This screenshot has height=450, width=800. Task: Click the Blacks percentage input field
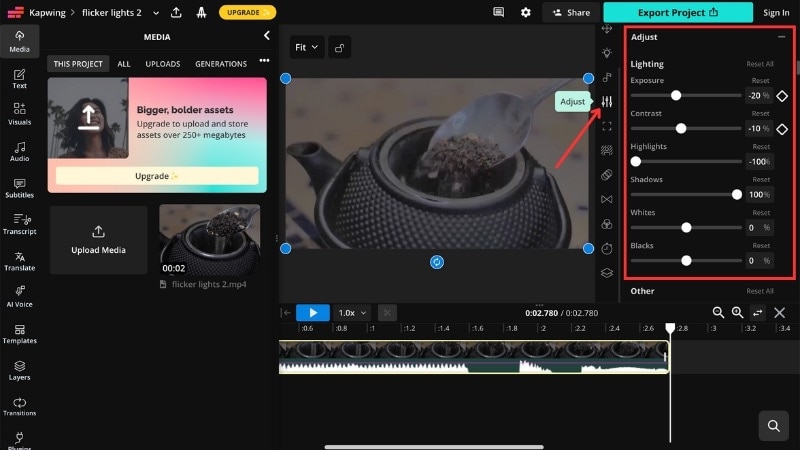point(759,261)
